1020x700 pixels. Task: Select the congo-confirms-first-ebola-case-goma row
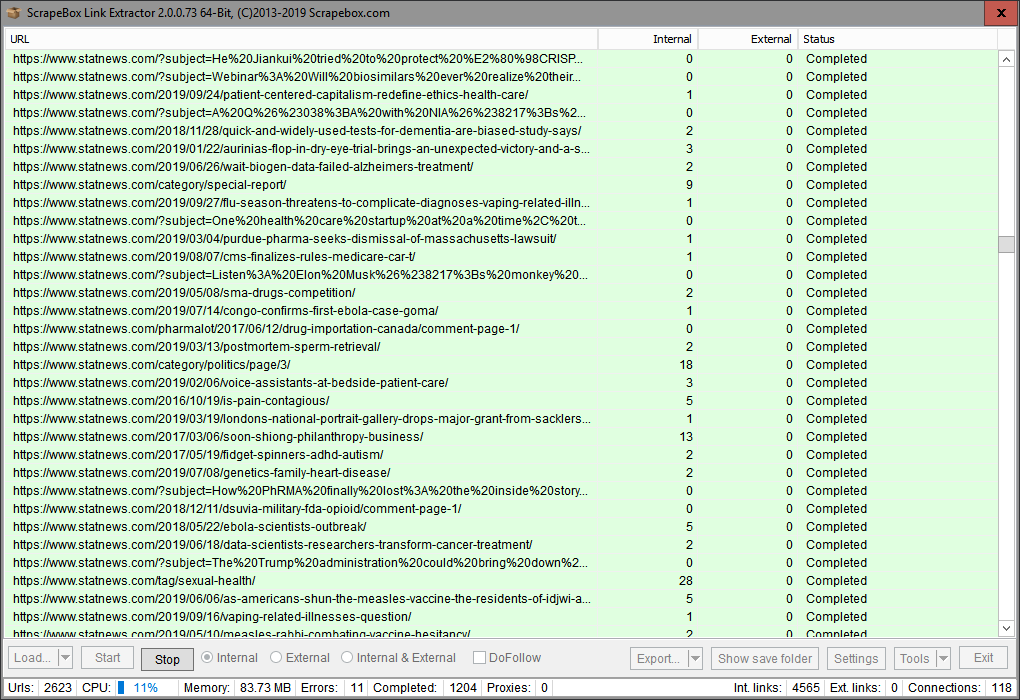click(x=501, y=311)
